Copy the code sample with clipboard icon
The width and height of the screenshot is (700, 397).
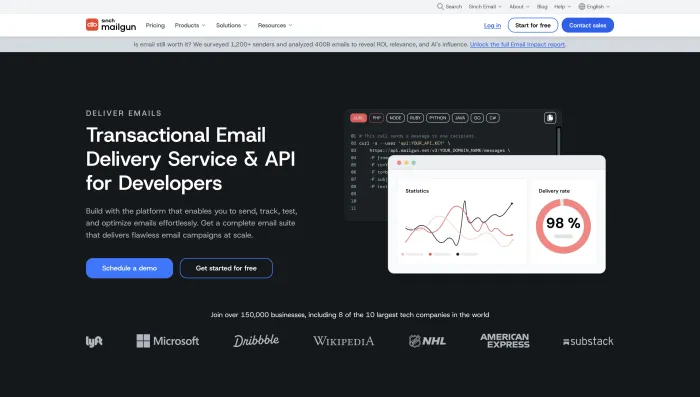point(550,118)
